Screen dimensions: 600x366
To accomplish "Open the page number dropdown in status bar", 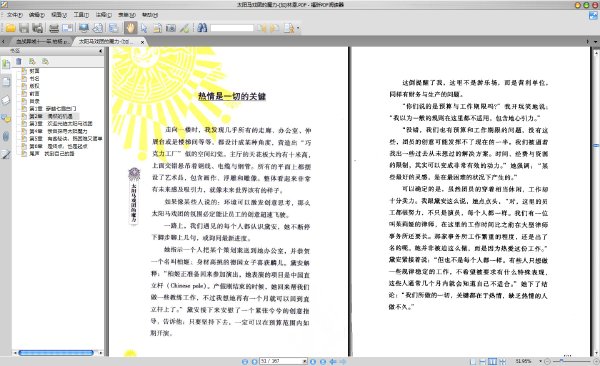I will [x=305, y=361].
